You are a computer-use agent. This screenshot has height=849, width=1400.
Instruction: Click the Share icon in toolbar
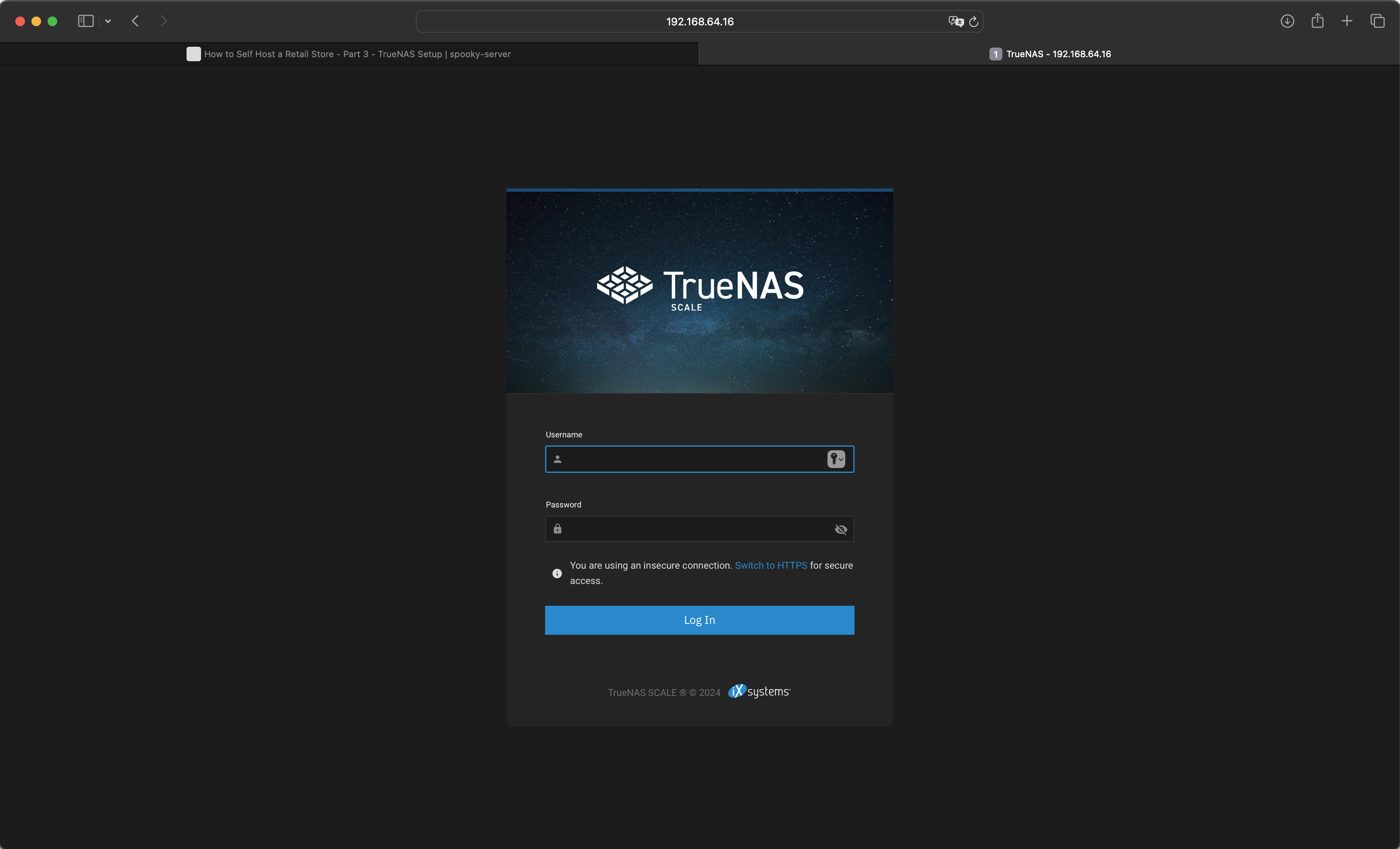coord(1318,21)
